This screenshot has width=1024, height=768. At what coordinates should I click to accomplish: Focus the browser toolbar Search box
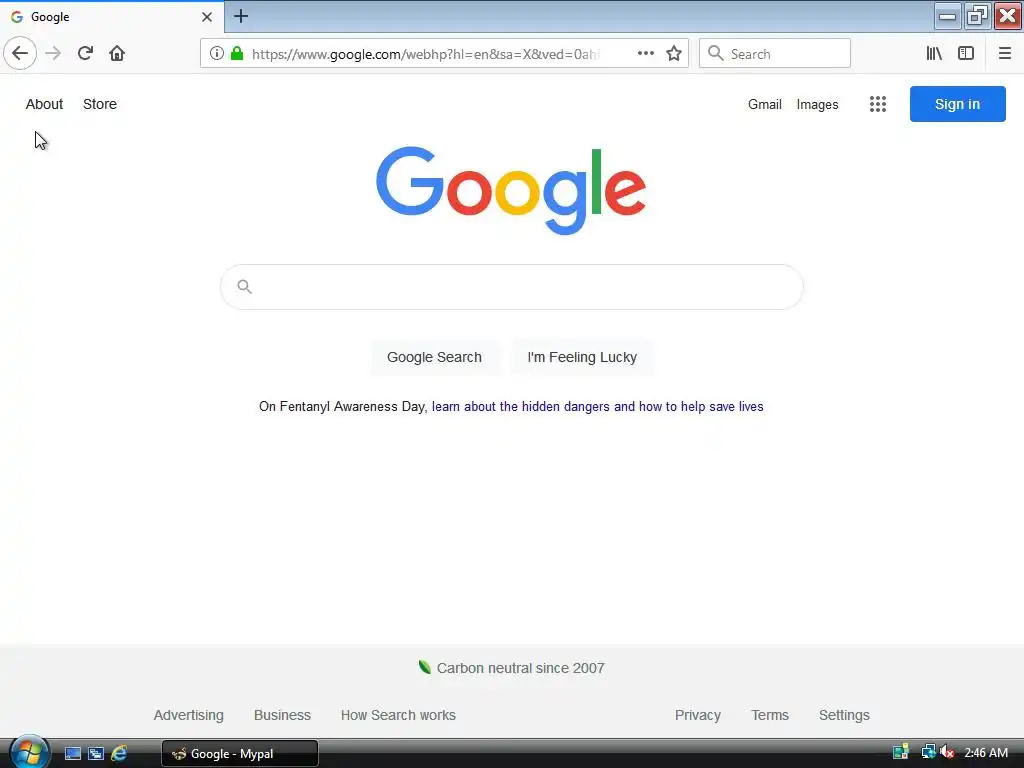tap(775, 53)
